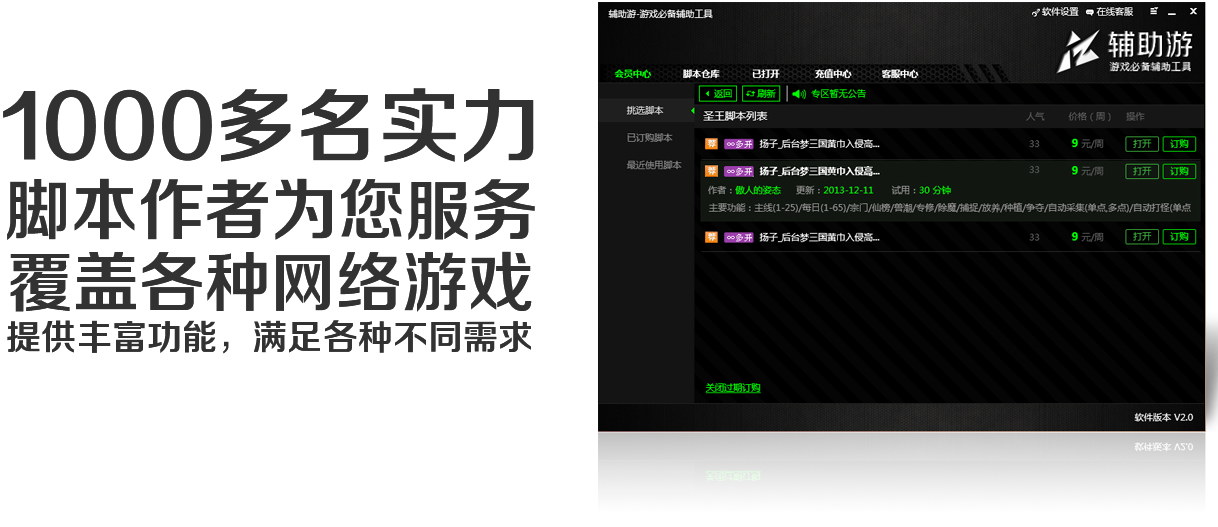Click the 荐 badge in the expanded script row
This screenshot has width=1218, height=527.
[711, 171]
